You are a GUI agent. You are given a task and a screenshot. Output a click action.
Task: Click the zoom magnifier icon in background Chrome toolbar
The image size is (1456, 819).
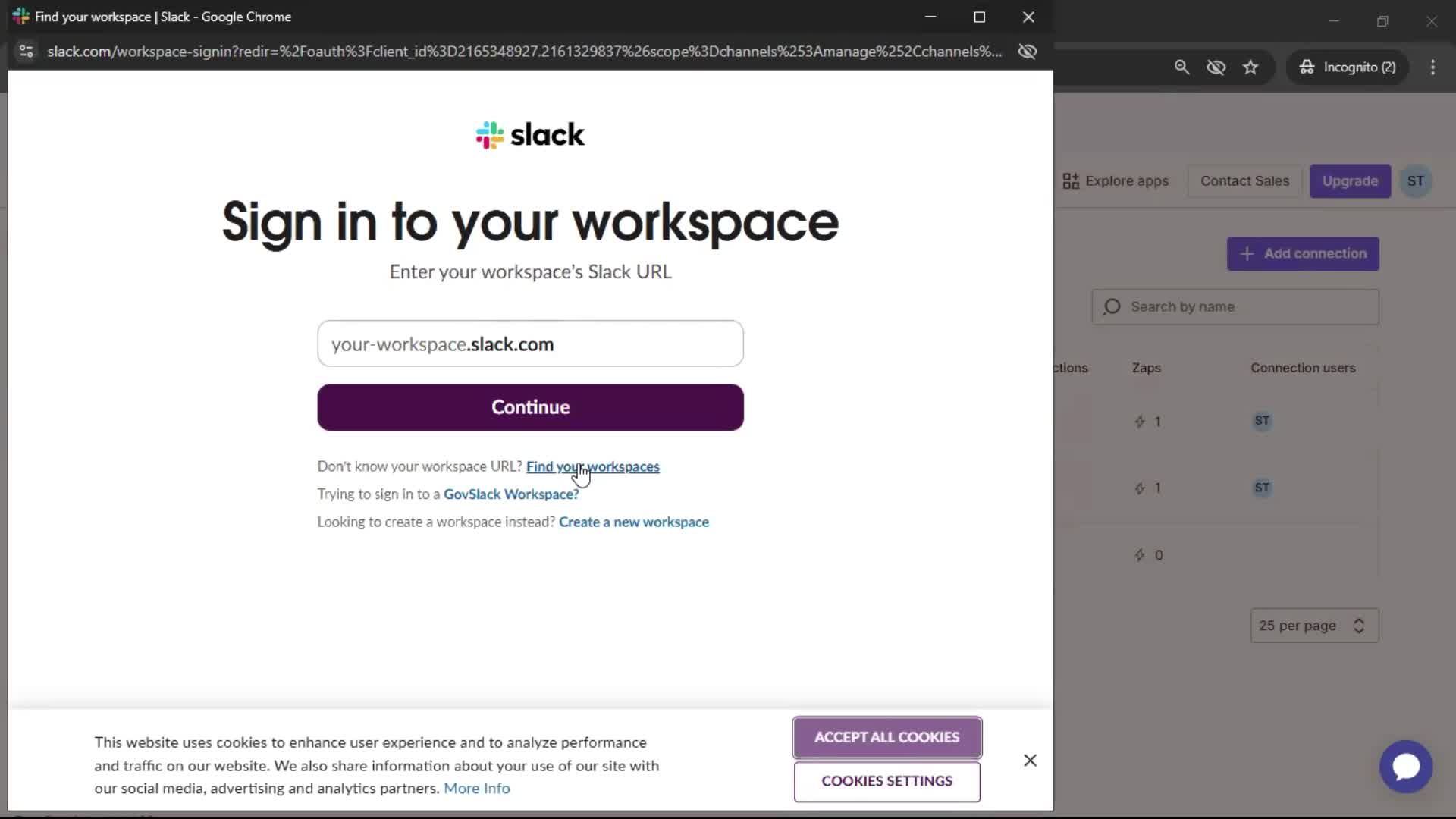pyautogui.click(x=1181, y=67)
